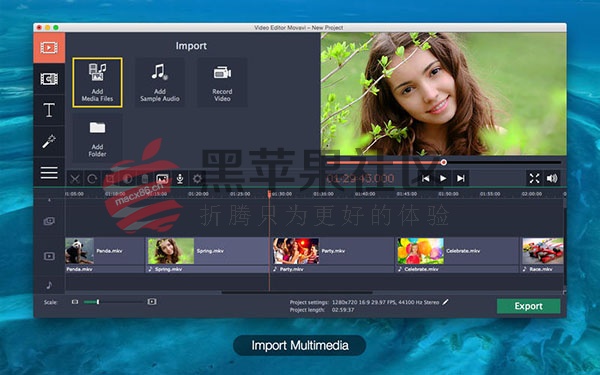600x375 pixels.
Task: Click Record Video button
Action: [222, 82]
